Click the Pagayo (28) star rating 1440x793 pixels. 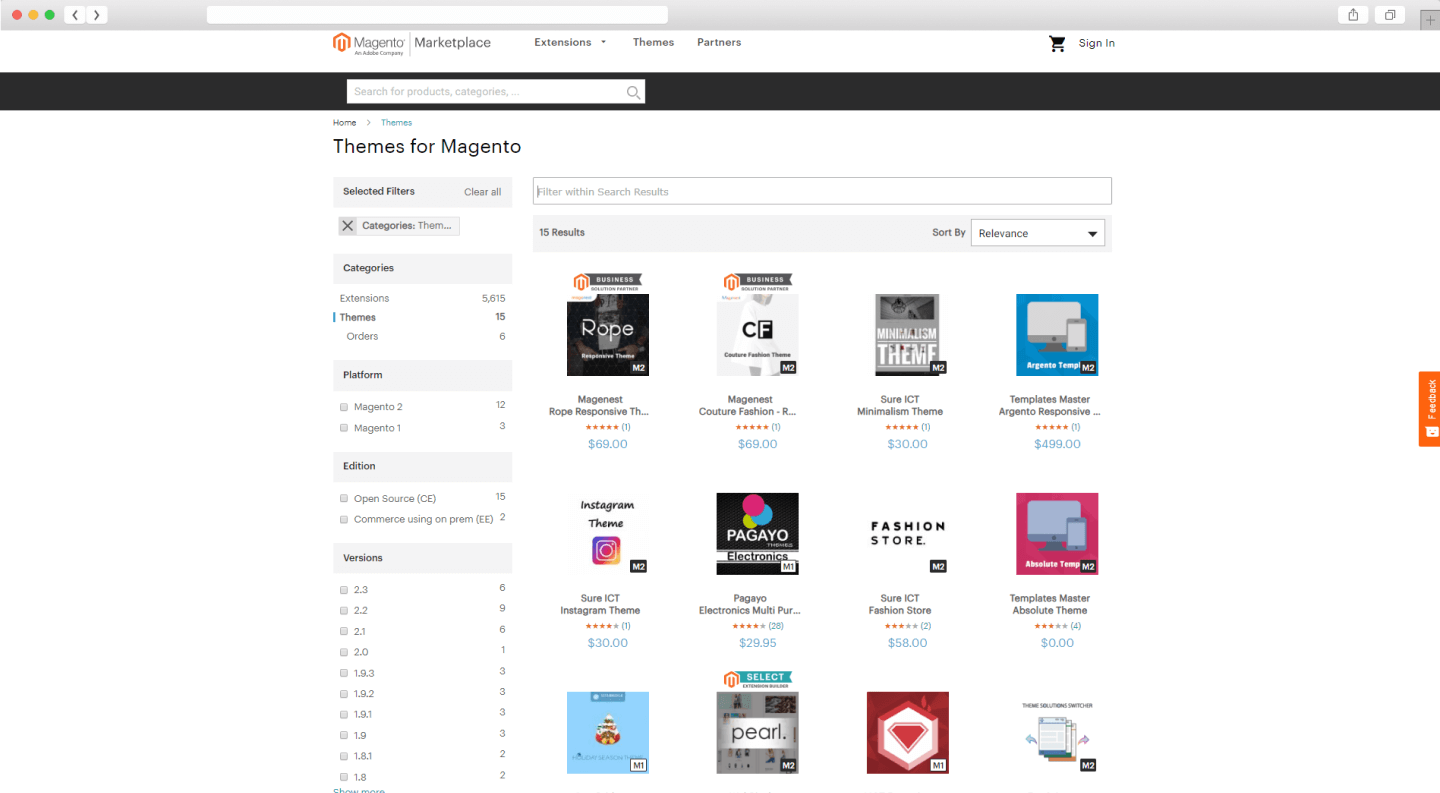point(757,626)
